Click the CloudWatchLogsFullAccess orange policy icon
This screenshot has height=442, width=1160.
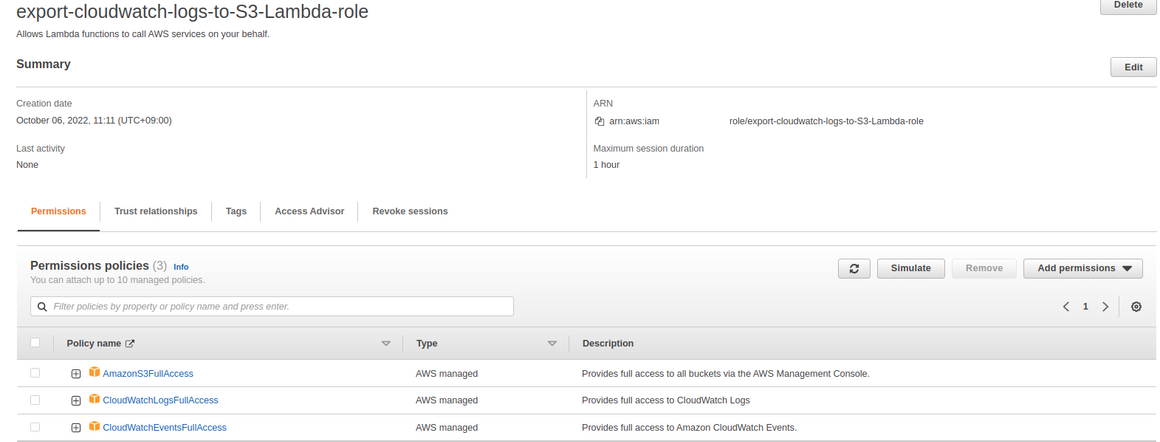[x=94, y=399]
